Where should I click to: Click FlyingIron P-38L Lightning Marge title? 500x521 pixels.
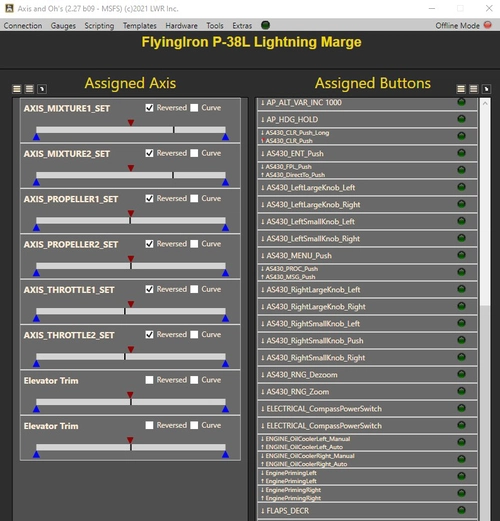(x=251, y=42)
